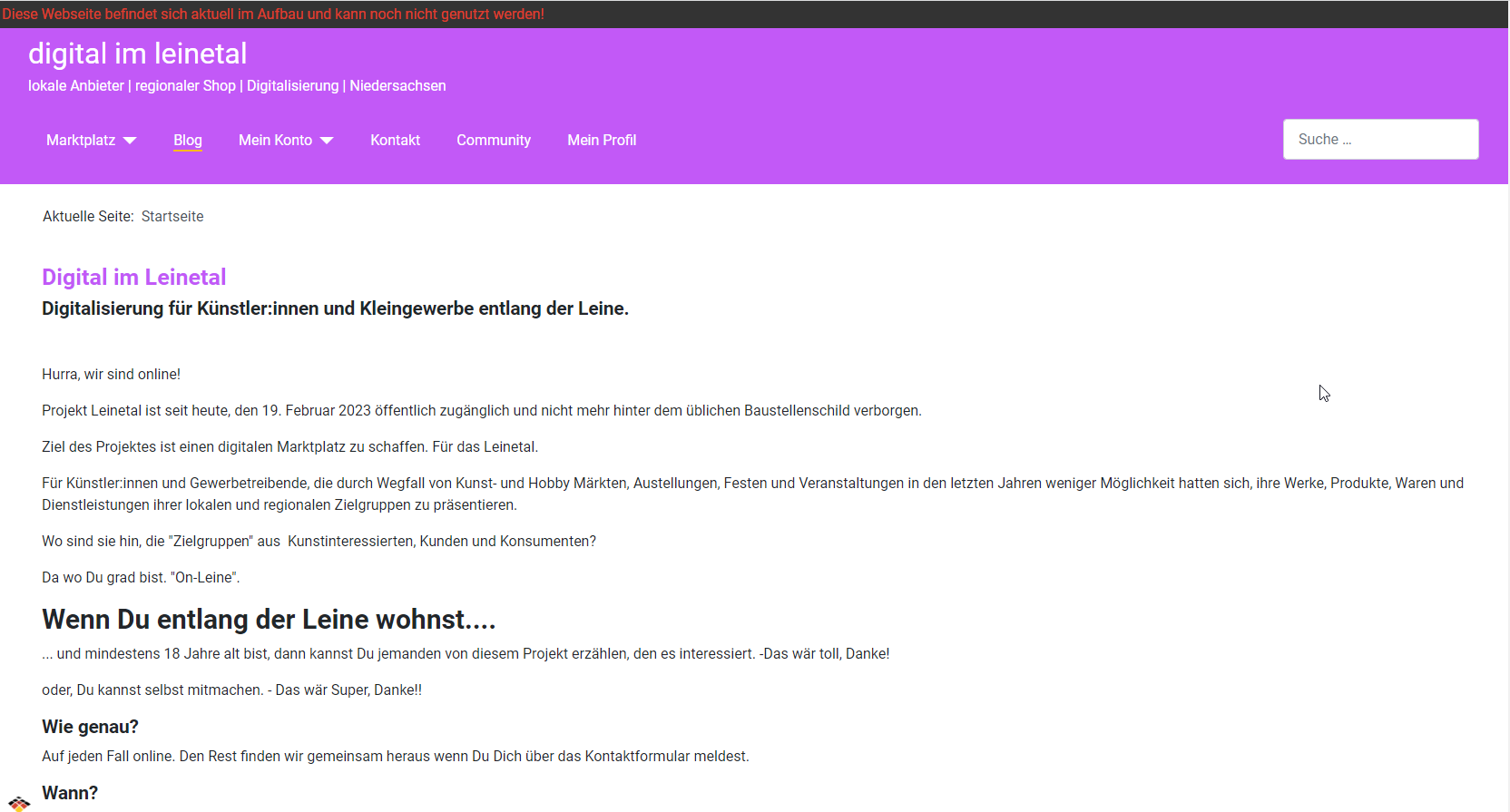Expand the Mein Konto dropdown arrow
The height and width of the screenshot is (812, 1510).
click(327, 141)
